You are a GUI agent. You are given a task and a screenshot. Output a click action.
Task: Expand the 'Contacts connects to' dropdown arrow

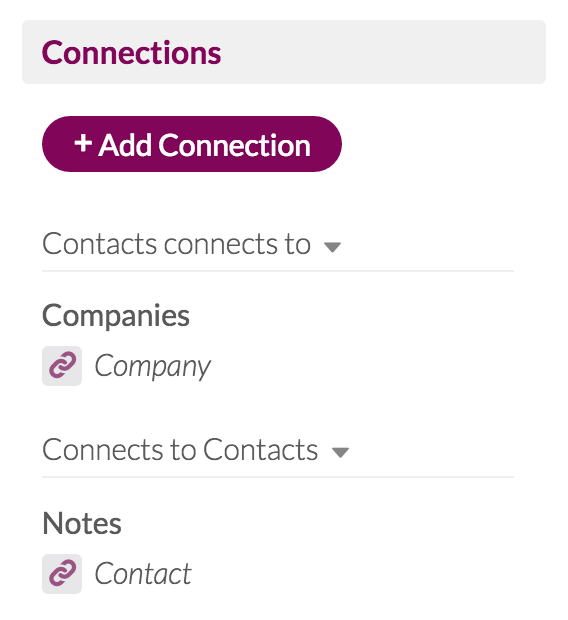tap(332, 247)
